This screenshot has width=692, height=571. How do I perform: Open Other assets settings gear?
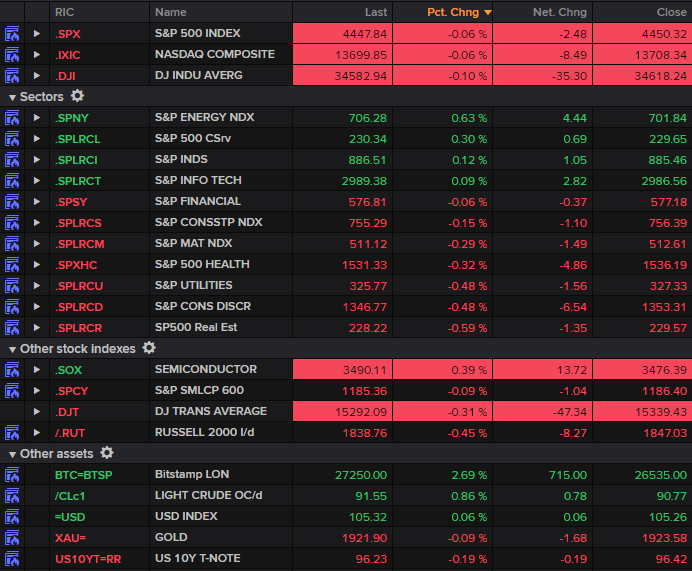[x=107, y=453]
